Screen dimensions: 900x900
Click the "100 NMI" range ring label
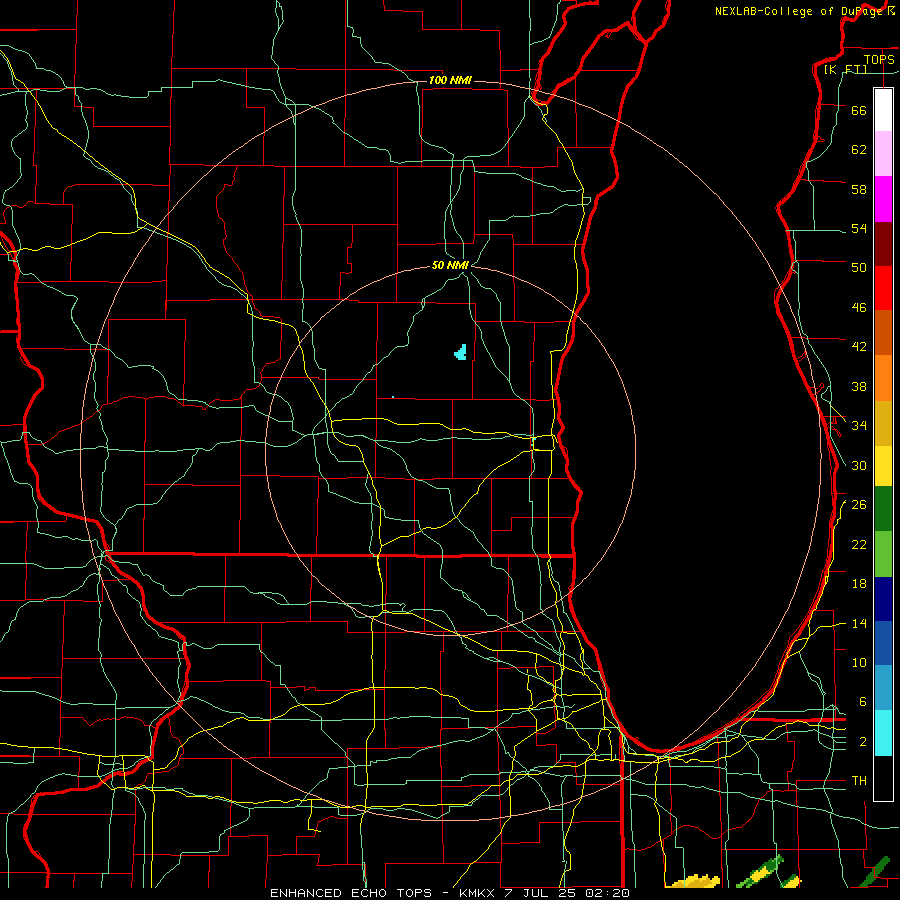click(450, 80)
